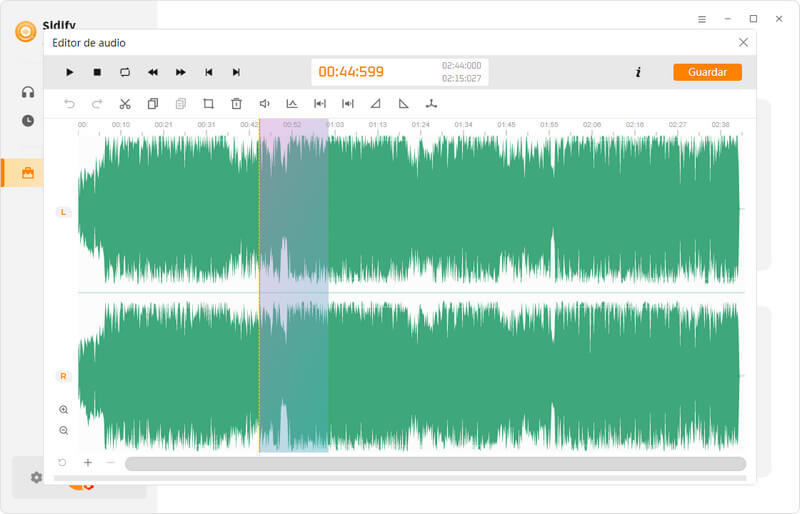Click the split/merge node tool icon
The image size is (800, 514).
(431, 104)
